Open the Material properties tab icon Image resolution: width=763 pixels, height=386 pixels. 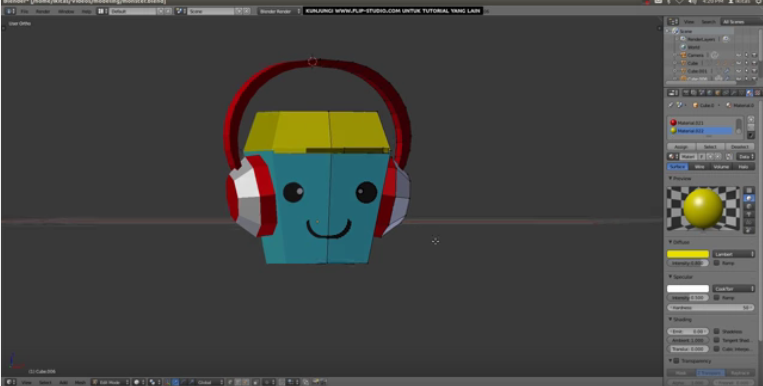[749, 92]
